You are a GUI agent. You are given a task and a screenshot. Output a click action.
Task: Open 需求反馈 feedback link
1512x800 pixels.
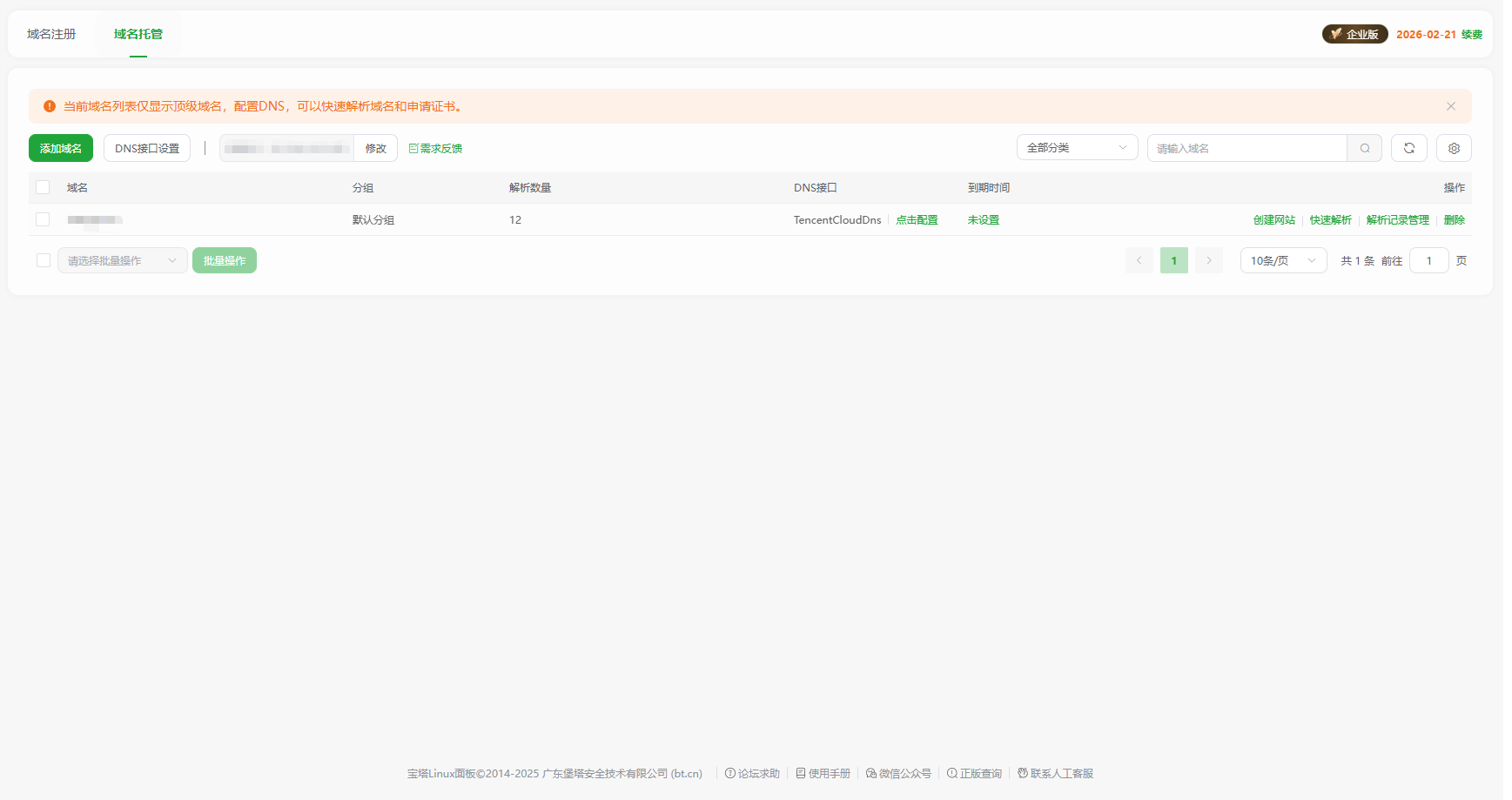tap(435, 149)
